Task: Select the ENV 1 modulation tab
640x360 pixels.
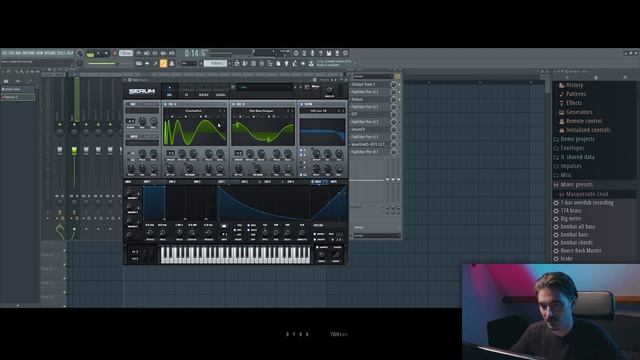Action: tap(147, 182)
